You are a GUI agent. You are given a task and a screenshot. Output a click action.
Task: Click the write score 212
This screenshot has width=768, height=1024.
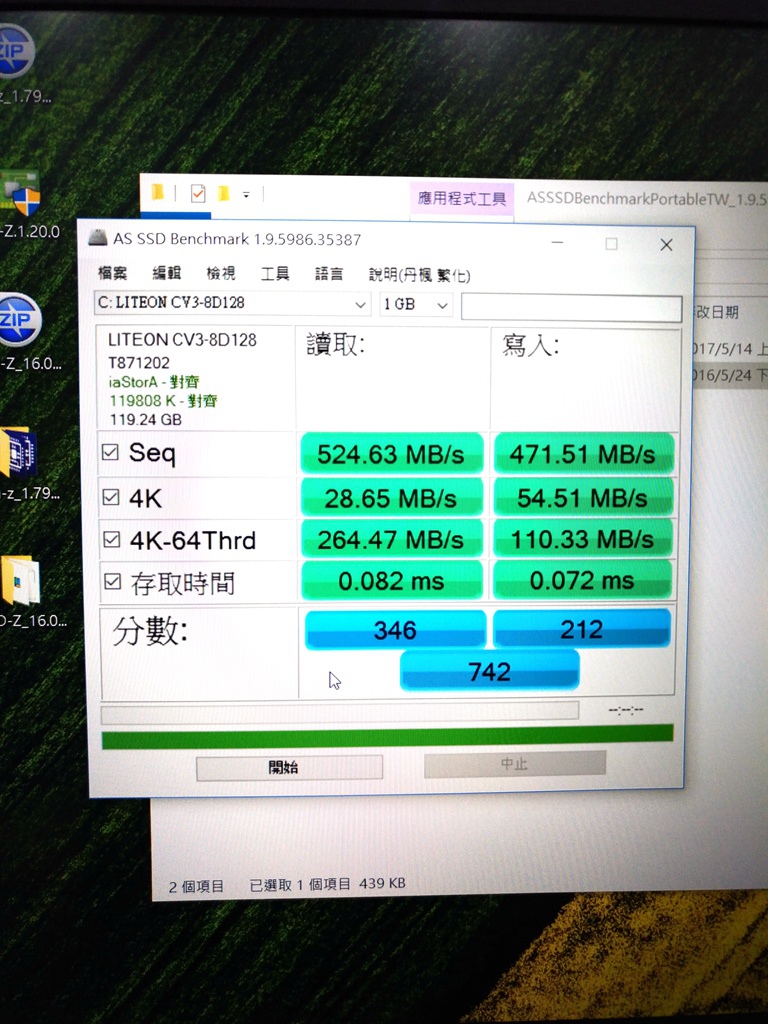coord(582,629)
